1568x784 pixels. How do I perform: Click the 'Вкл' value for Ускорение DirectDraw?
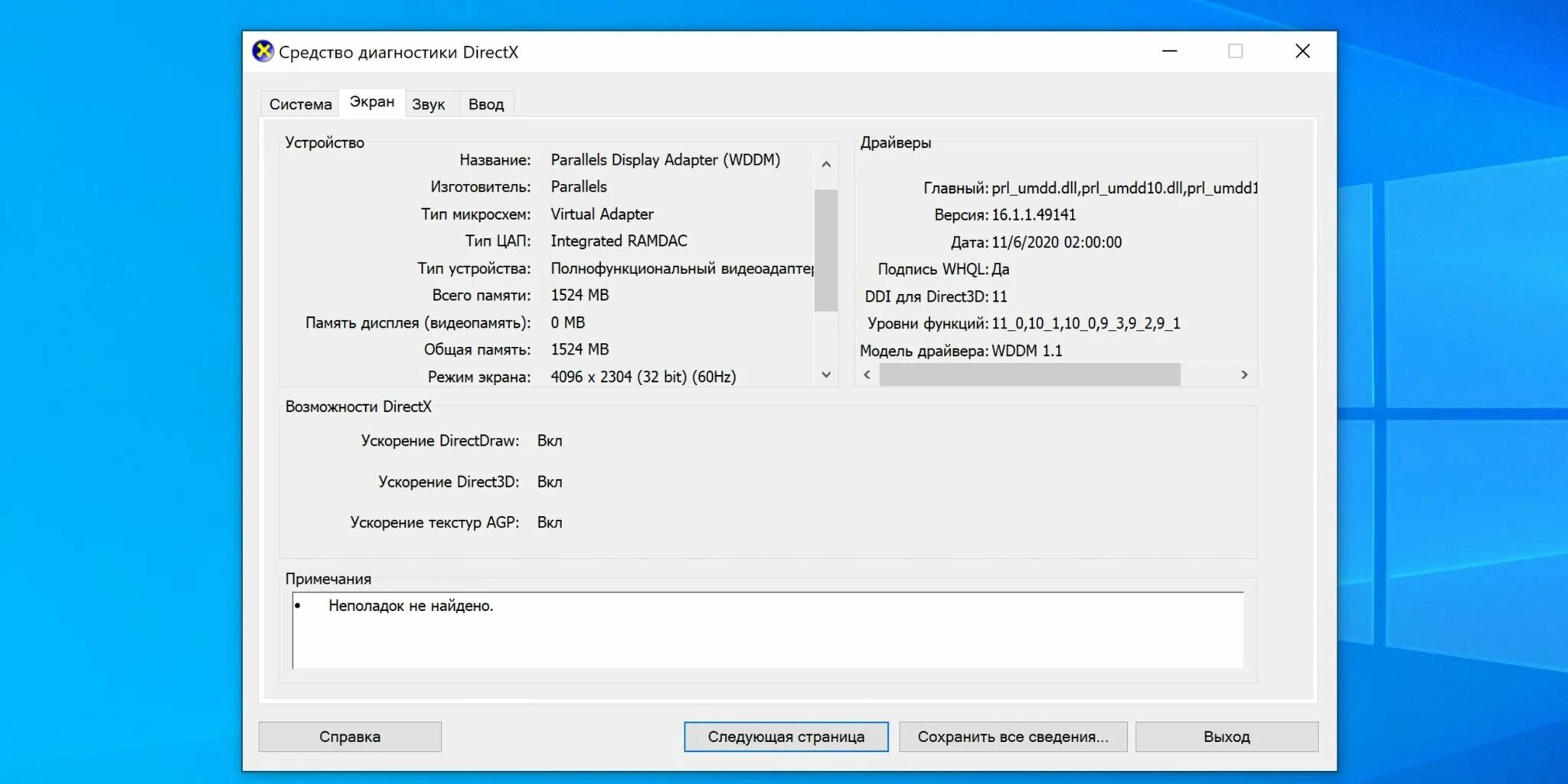(x=550, y=441)
